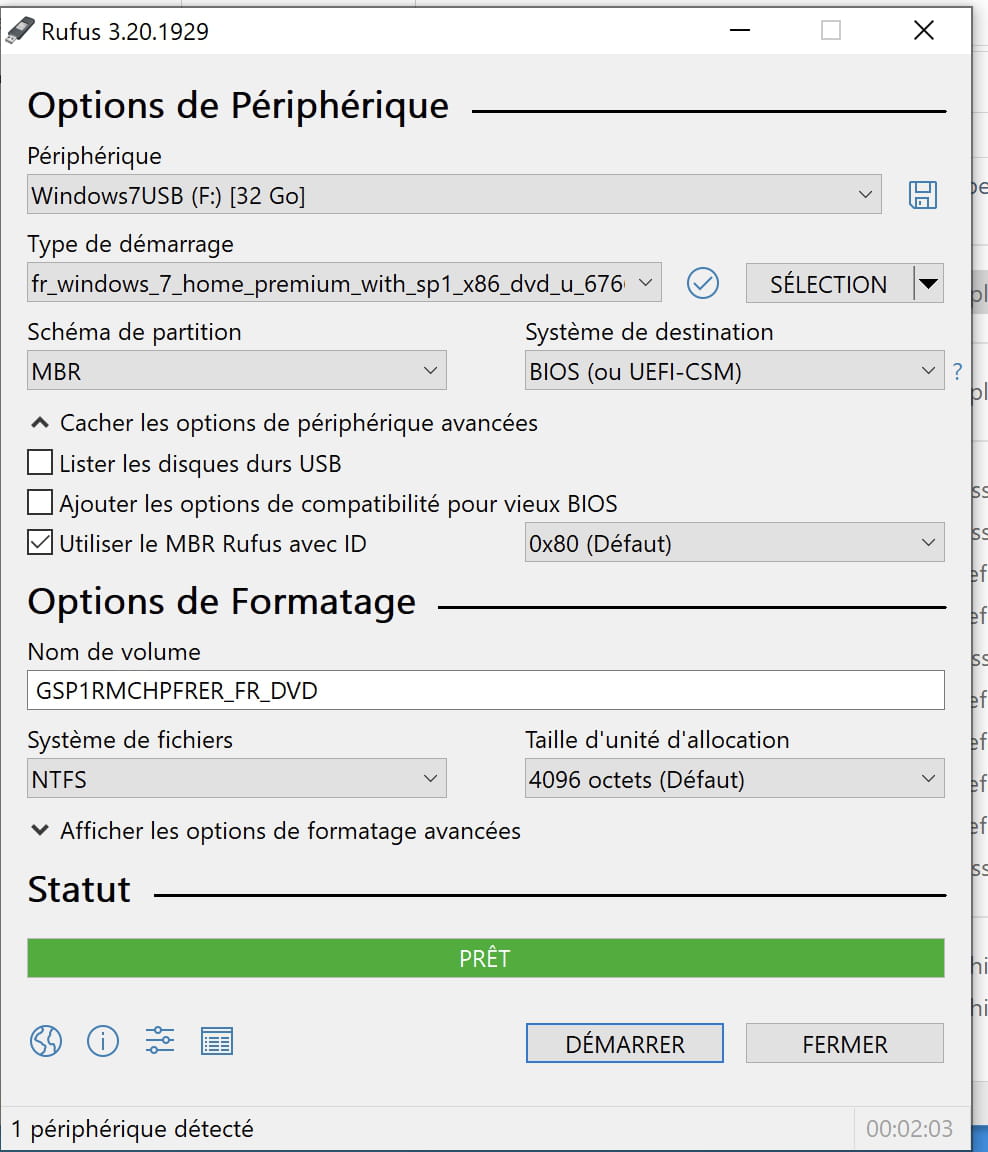This screenshot has height=1152, width=988.
Task: Click the DÉMARRER button
Action: [624, 1044]
